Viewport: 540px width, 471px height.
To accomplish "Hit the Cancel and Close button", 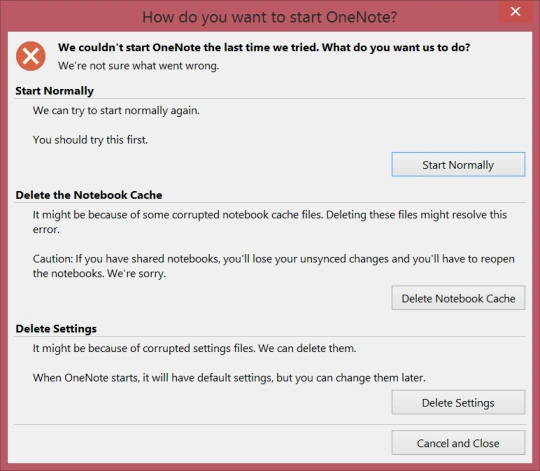I will (x=458, y=443).
